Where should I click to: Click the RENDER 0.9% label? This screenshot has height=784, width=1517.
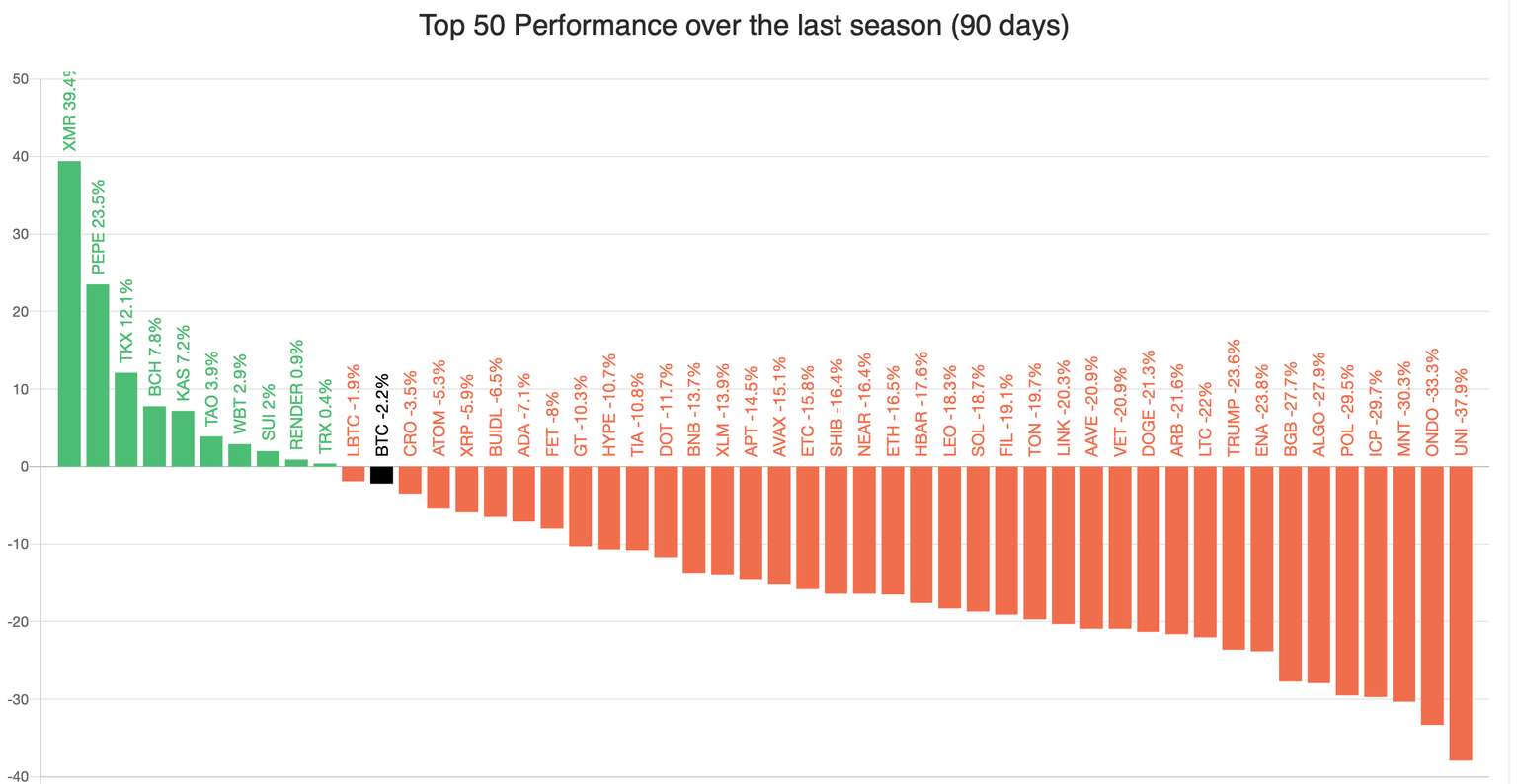296,395
